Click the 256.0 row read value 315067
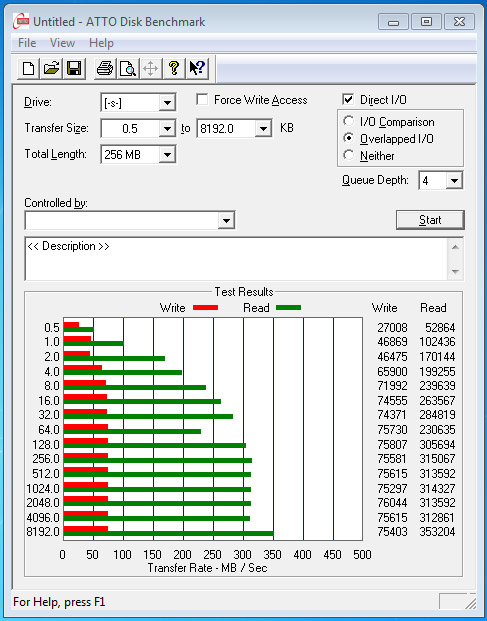 (x=437, y=459)
